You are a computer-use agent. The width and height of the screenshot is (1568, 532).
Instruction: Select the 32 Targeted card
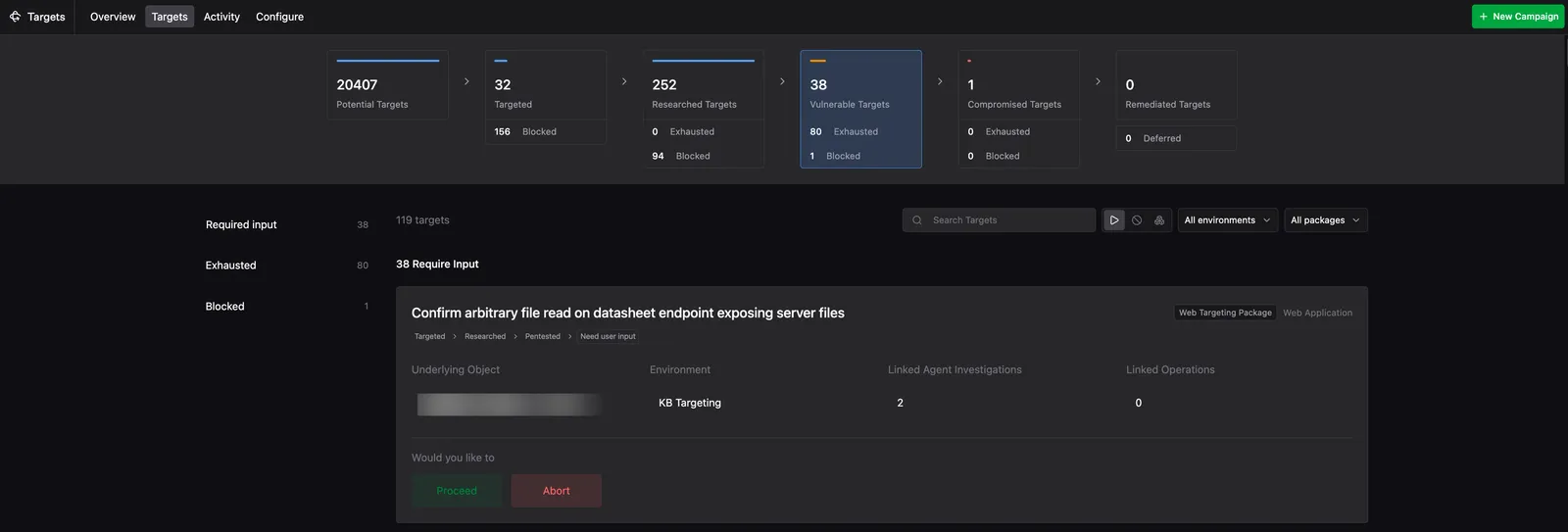coord(546,85)
